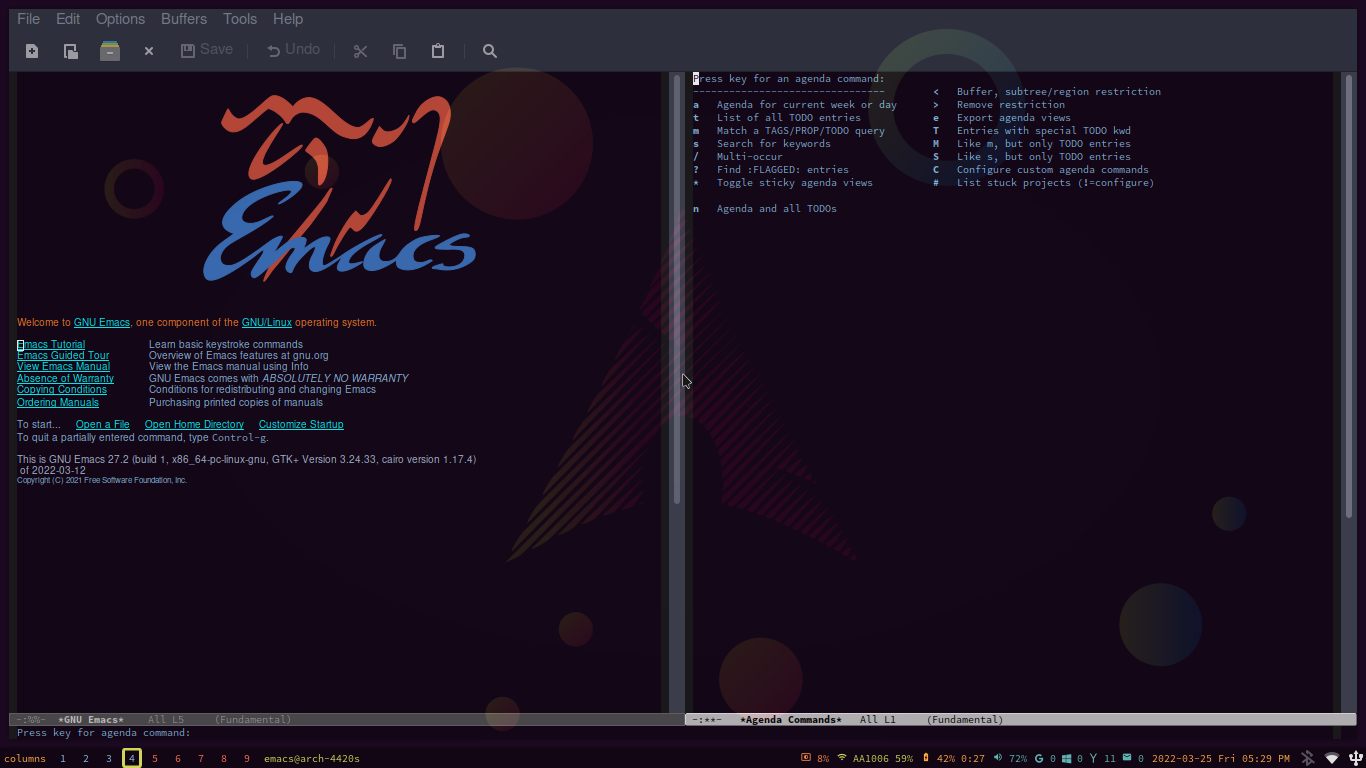The height and width of the screenshot is (768, 1366).
Task: Click 'Toggle sticky agenda views' line
Action: point(795,183)
